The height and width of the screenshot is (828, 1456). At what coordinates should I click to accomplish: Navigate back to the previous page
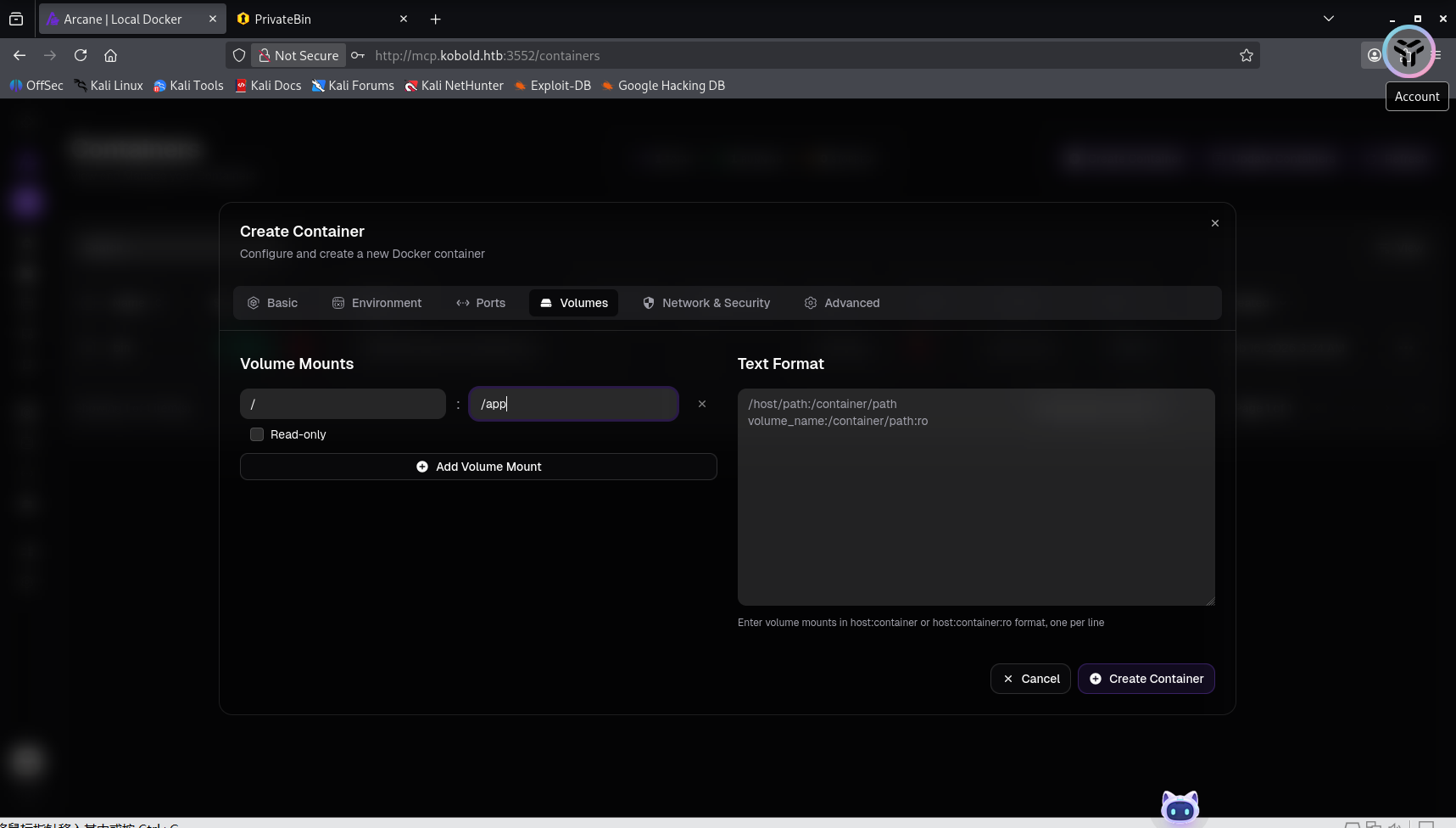pyautogui.click(x=20, y=55)
